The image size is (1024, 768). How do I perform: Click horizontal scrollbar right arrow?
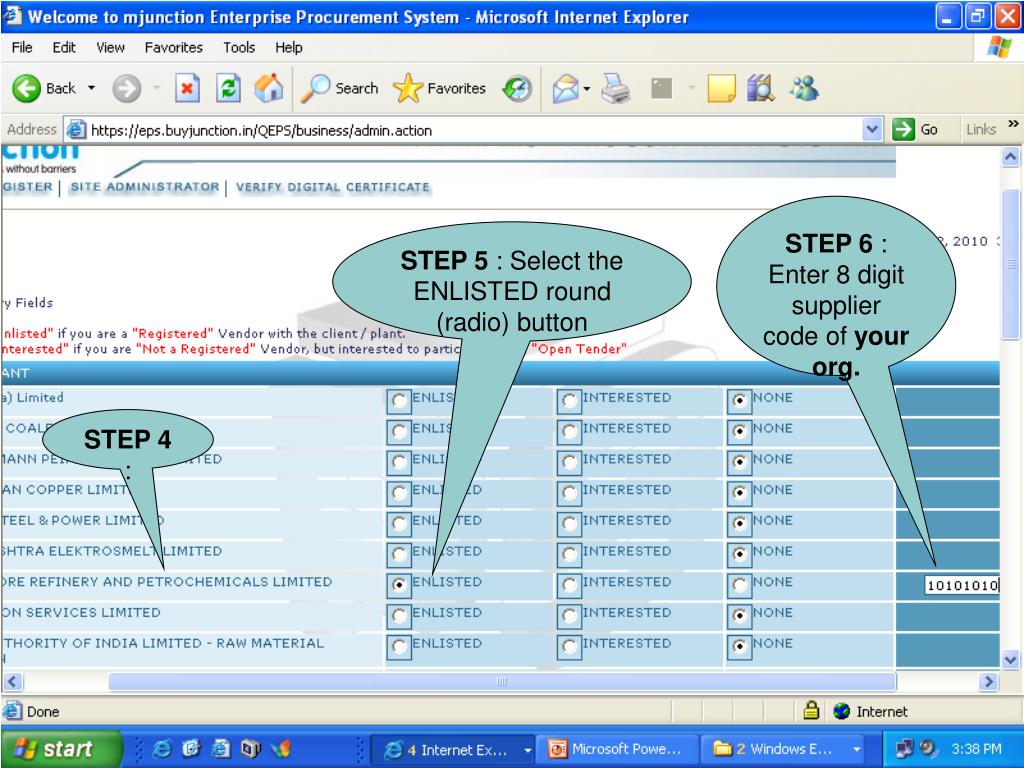tap(989, 682)
